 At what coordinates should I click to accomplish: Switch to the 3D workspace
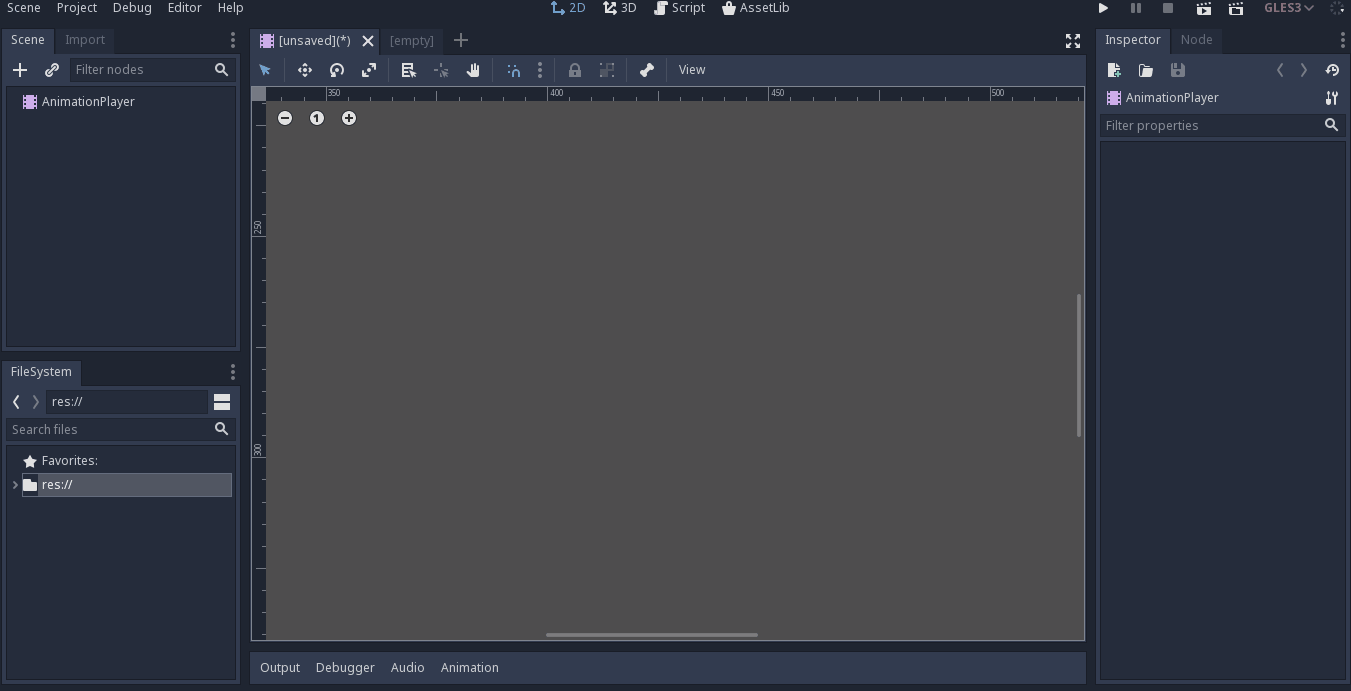[x=620, y=8]
